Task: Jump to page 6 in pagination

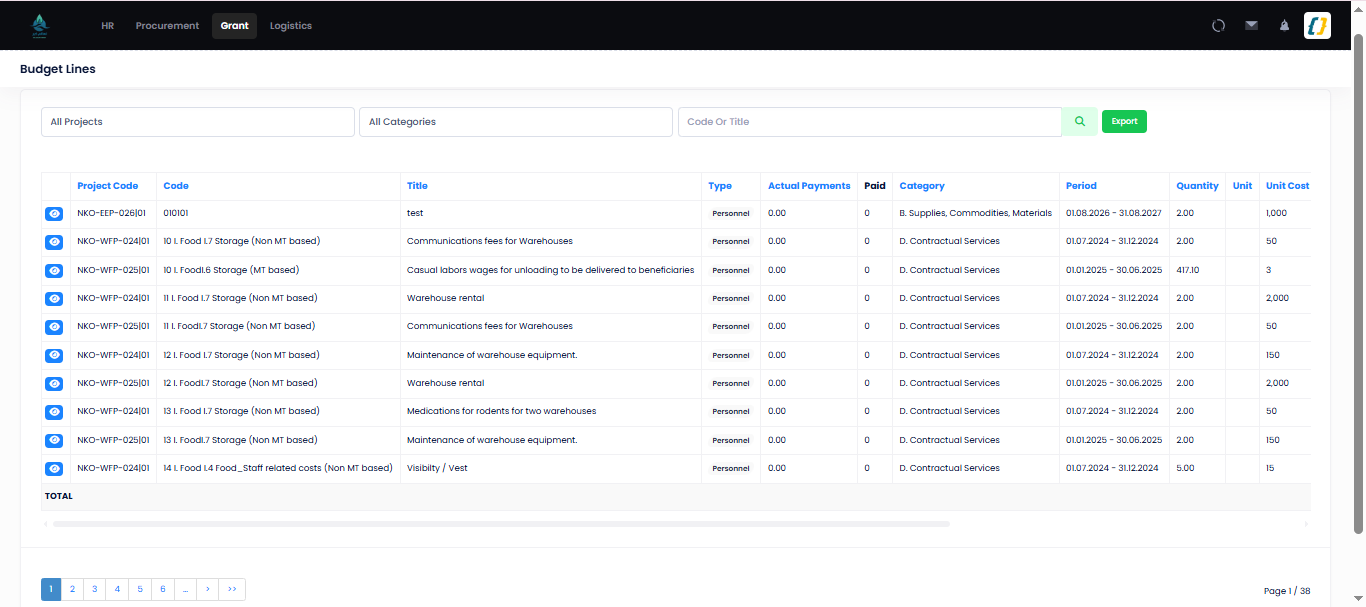Action: pos(163,590)
